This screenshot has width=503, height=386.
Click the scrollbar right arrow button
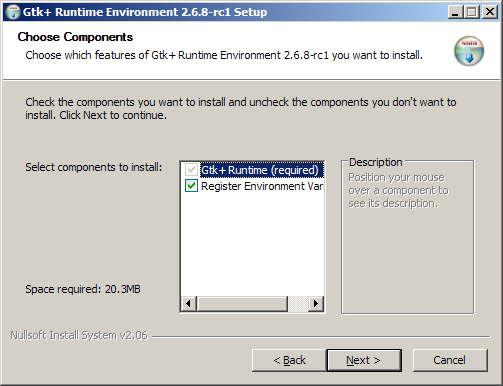pos(316,304)
